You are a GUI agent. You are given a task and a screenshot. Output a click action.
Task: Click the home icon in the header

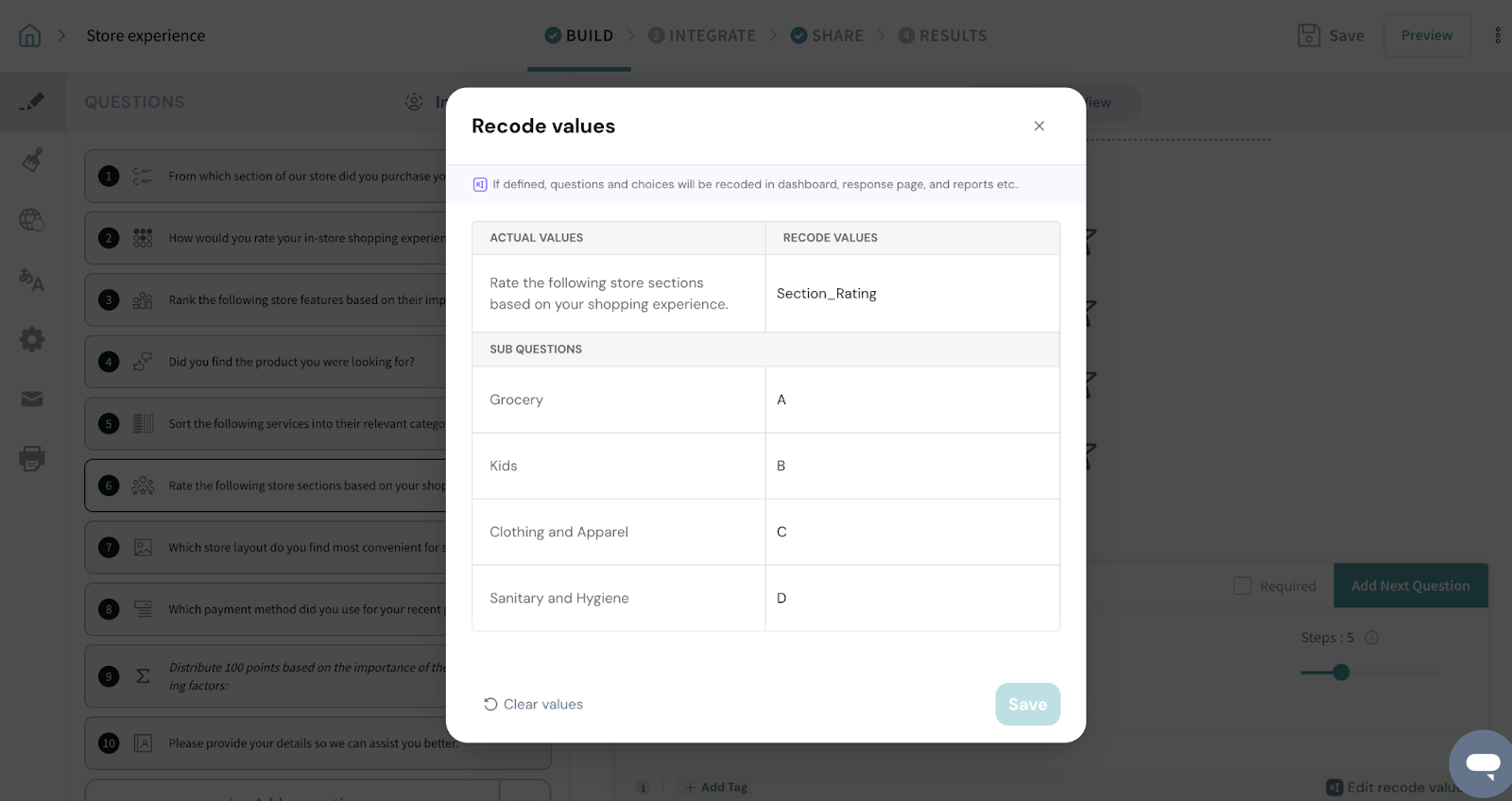point(30,36)
